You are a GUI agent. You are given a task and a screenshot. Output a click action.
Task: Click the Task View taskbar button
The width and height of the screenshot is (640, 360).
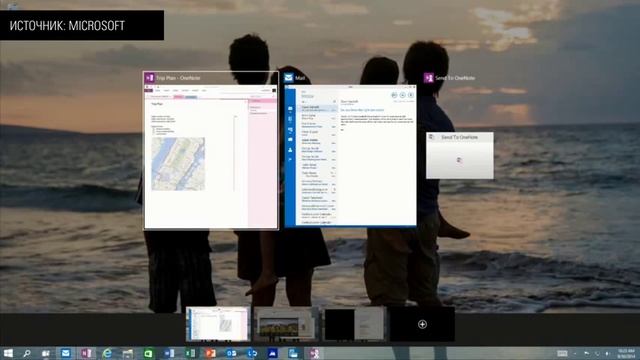point(46,353)
